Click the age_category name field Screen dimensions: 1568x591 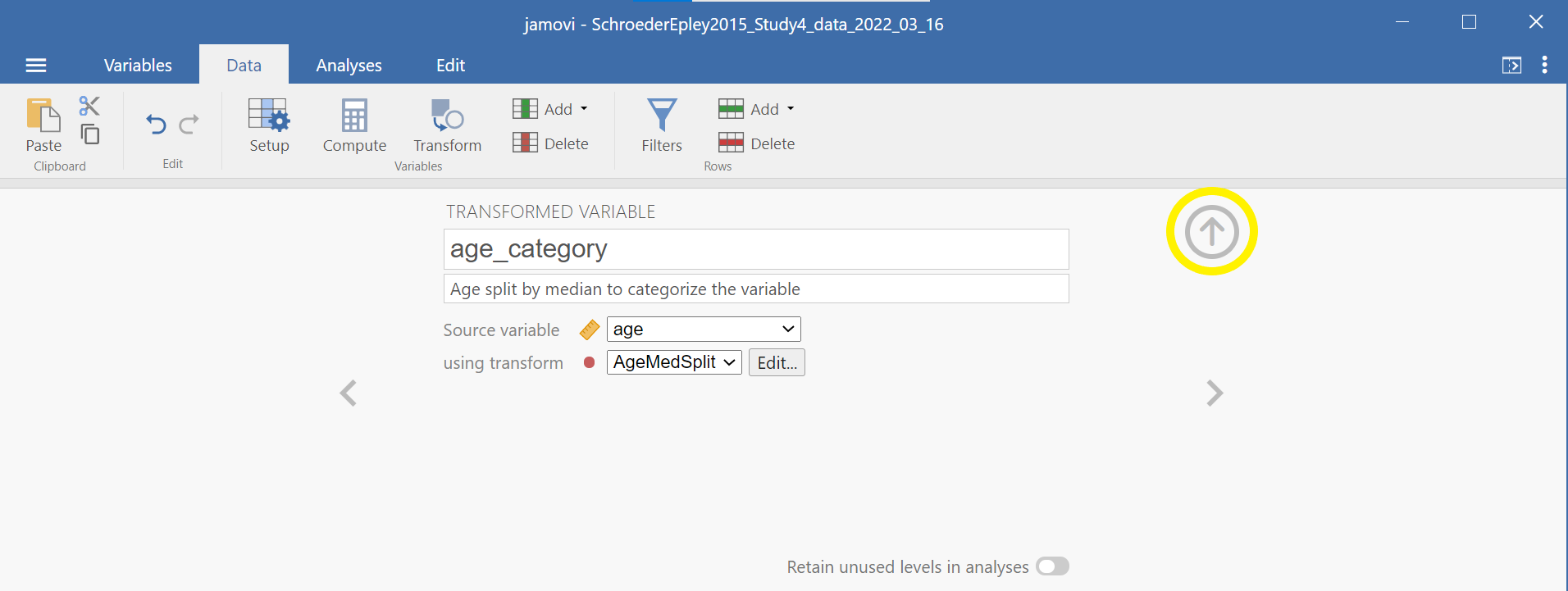pos(755,249)
